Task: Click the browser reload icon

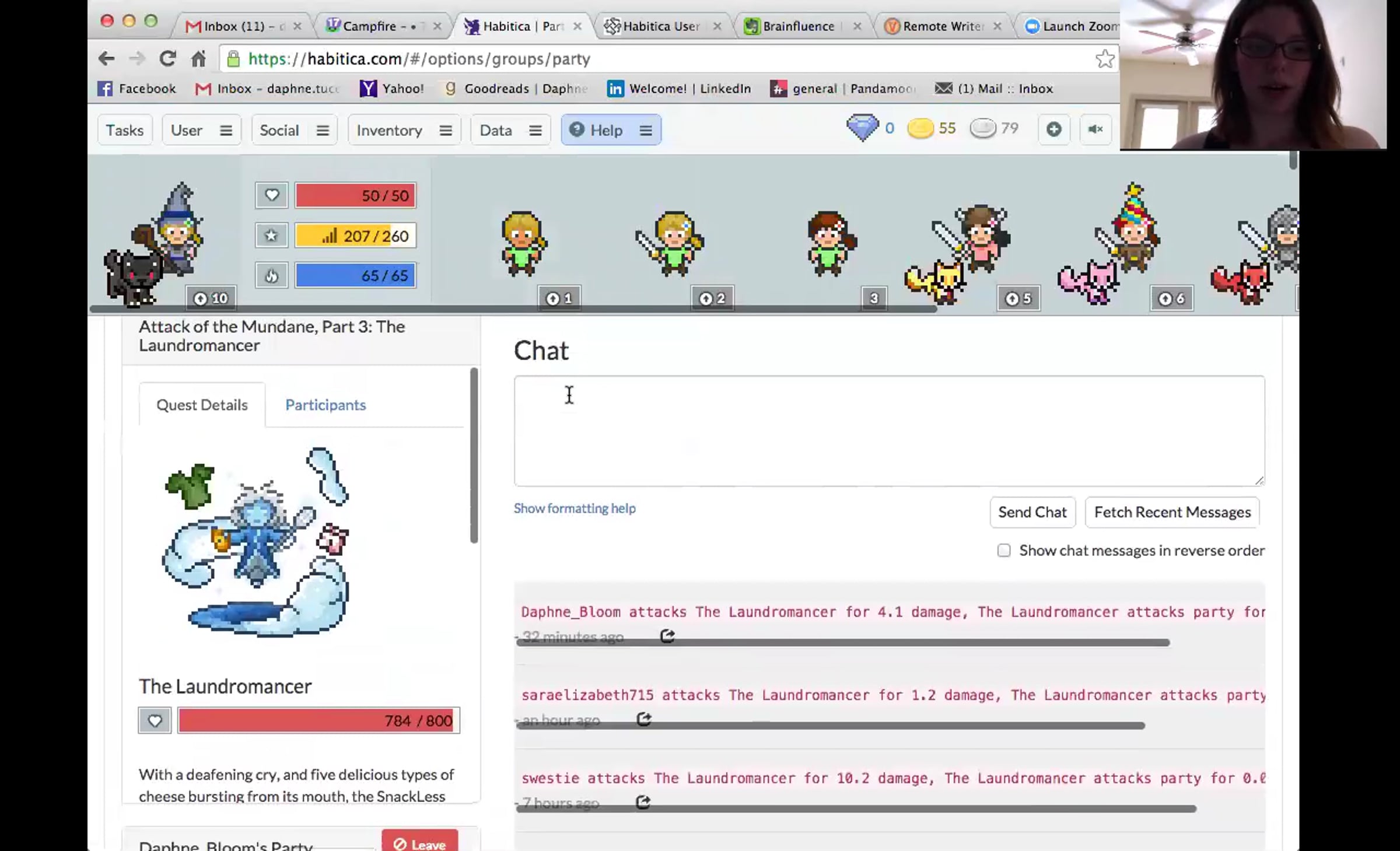Action: click(x=167, y=59)
